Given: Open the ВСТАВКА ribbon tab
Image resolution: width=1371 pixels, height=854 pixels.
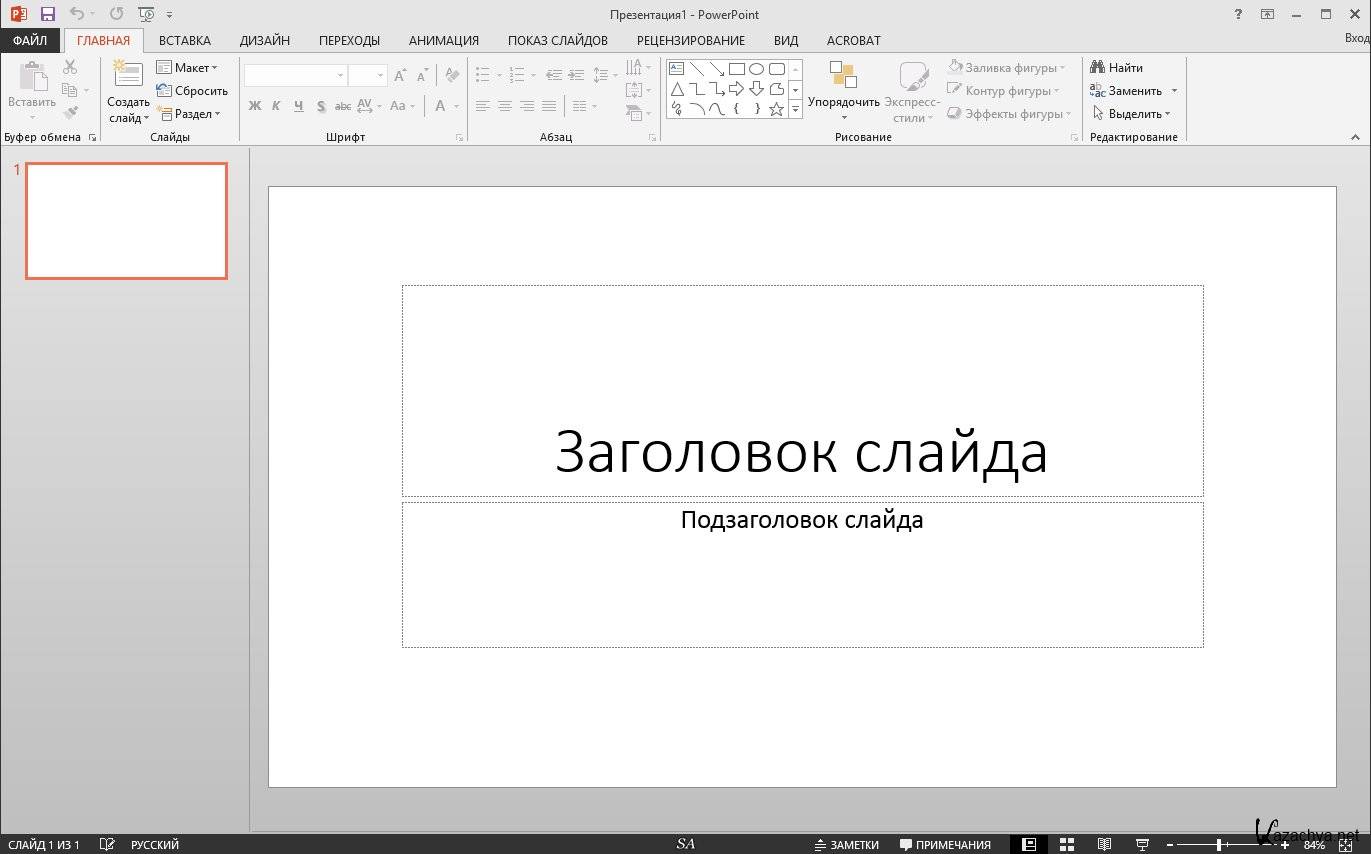Looking at the screenshot, I should (184, 41).
